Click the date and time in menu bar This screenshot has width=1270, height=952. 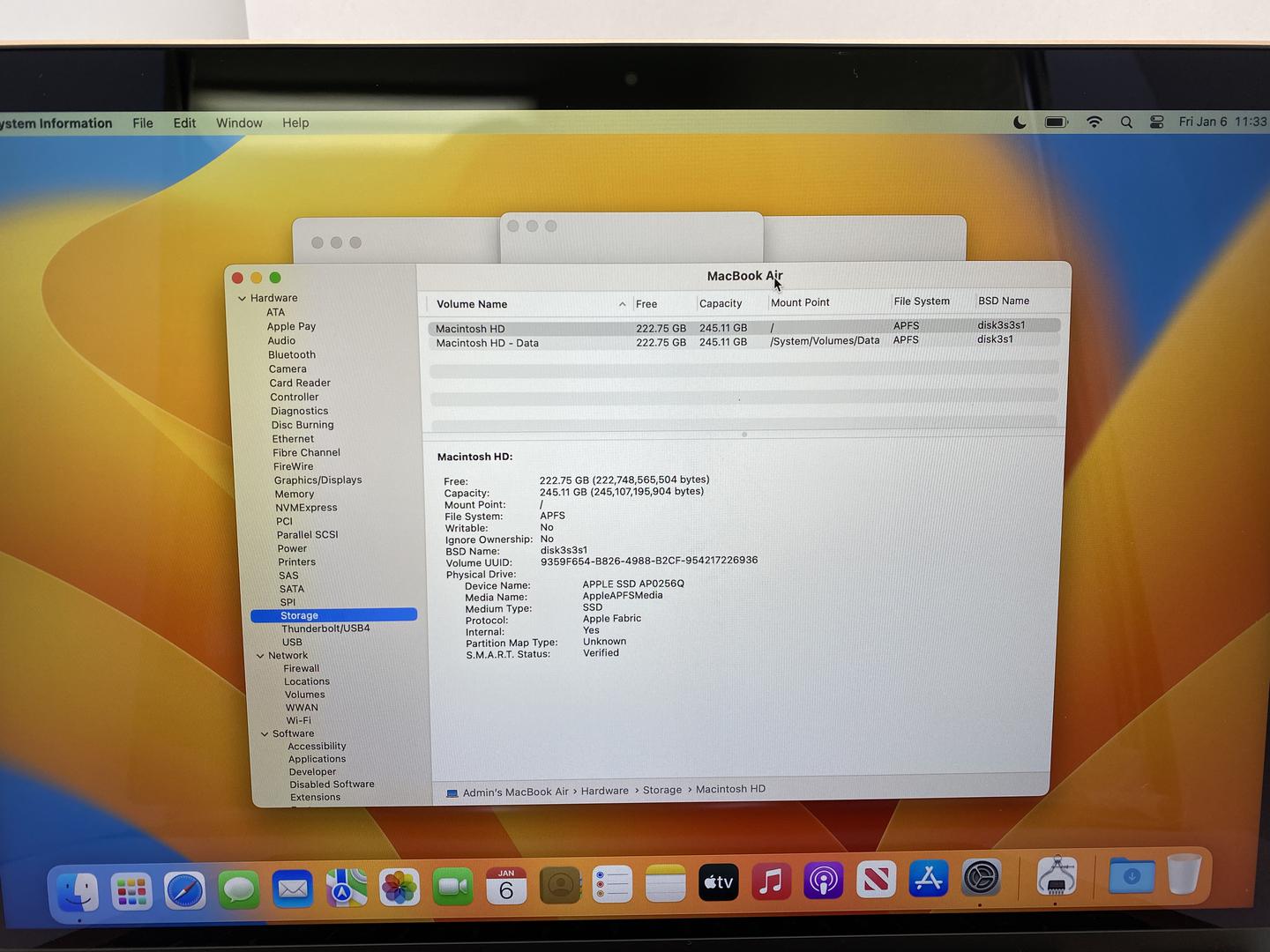(x=1222, y=122)
